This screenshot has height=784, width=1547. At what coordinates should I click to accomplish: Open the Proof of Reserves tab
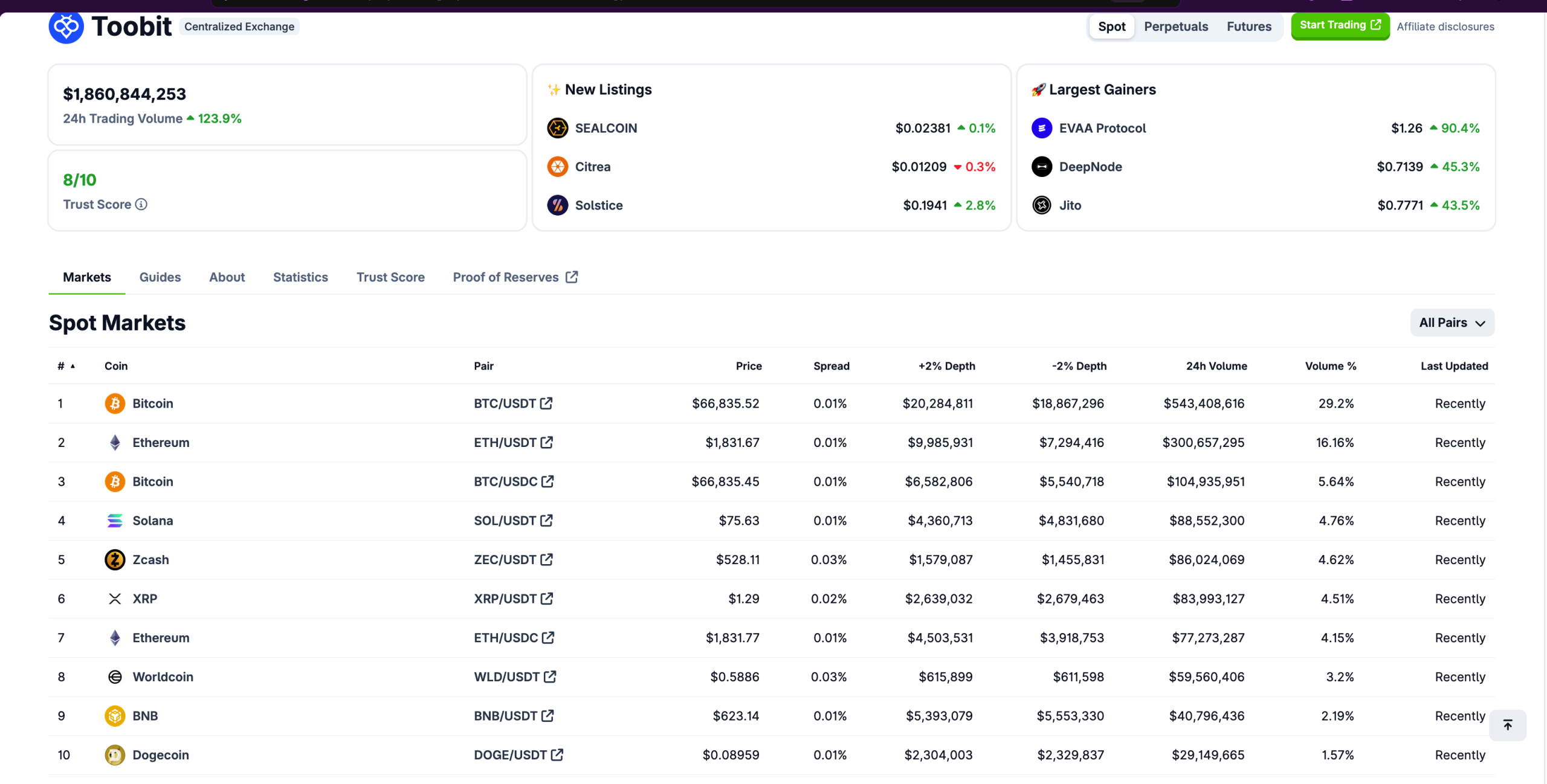pyautogui.click(x=515, y=277)
